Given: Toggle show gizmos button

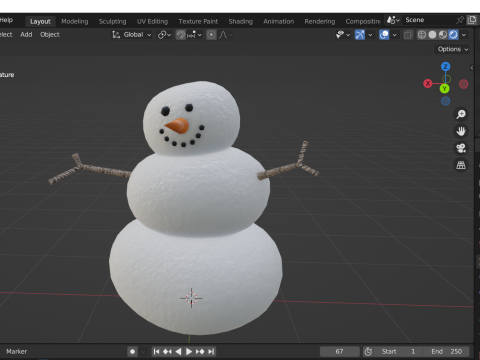Looking at the screenshot, I should 360,35.
